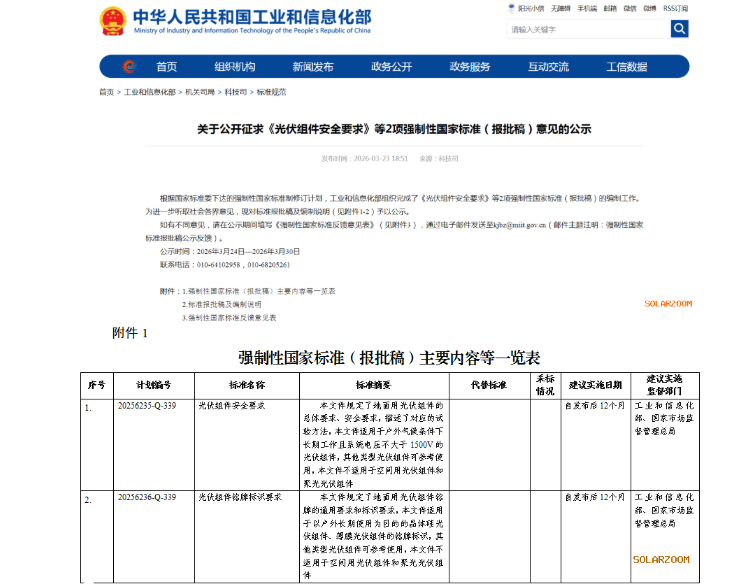This screenshot has height=587, width=732.
Task: Click the search magnifier icon
Action: tap(679, 29)
